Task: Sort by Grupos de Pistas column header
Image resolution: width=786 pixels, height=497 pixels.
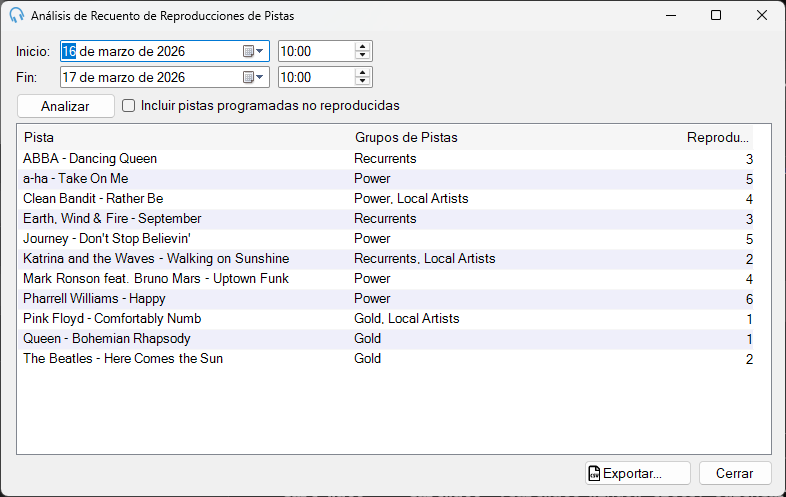Action: coord(516,137)
